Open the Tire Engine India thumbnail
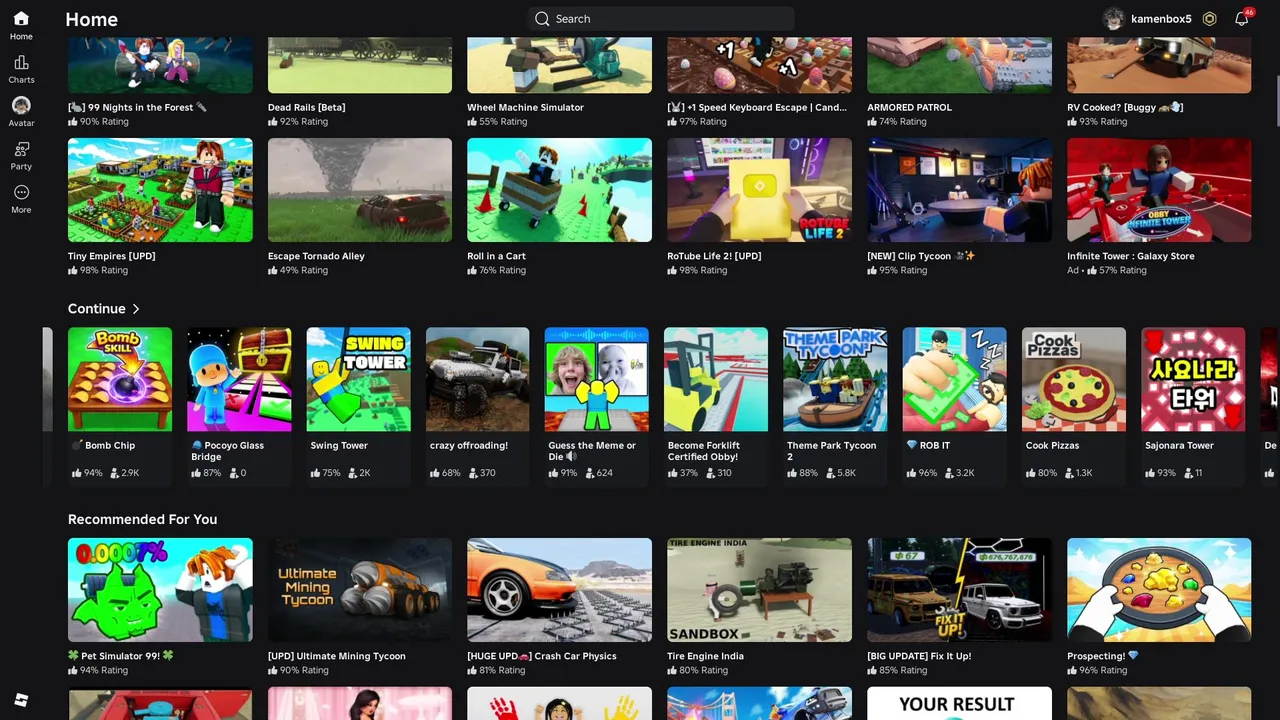Image resolution: width=1280 pixels, height=720 pixels. tap(759, 590)
